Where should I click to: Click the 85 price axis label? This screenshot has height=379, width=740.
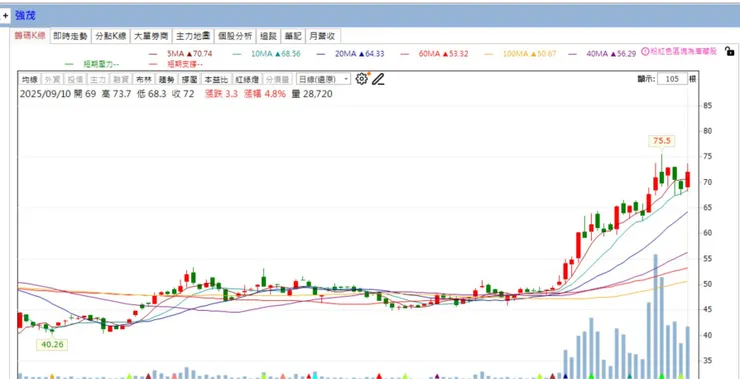707,106
